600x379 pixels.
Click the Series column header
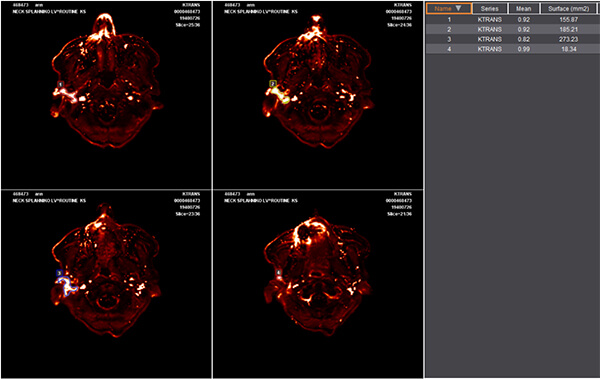(x=490, y=8)
